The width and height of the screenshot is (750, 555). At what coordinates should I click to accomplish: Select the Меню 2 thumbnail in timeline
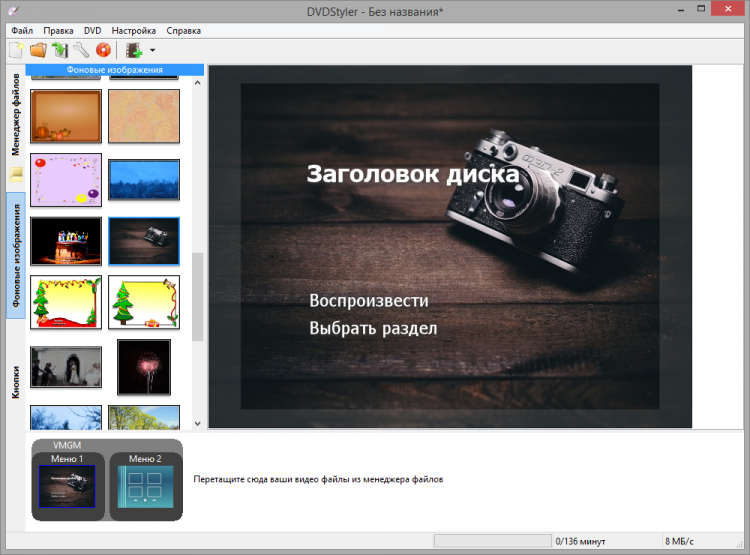(x=145, y=486)
